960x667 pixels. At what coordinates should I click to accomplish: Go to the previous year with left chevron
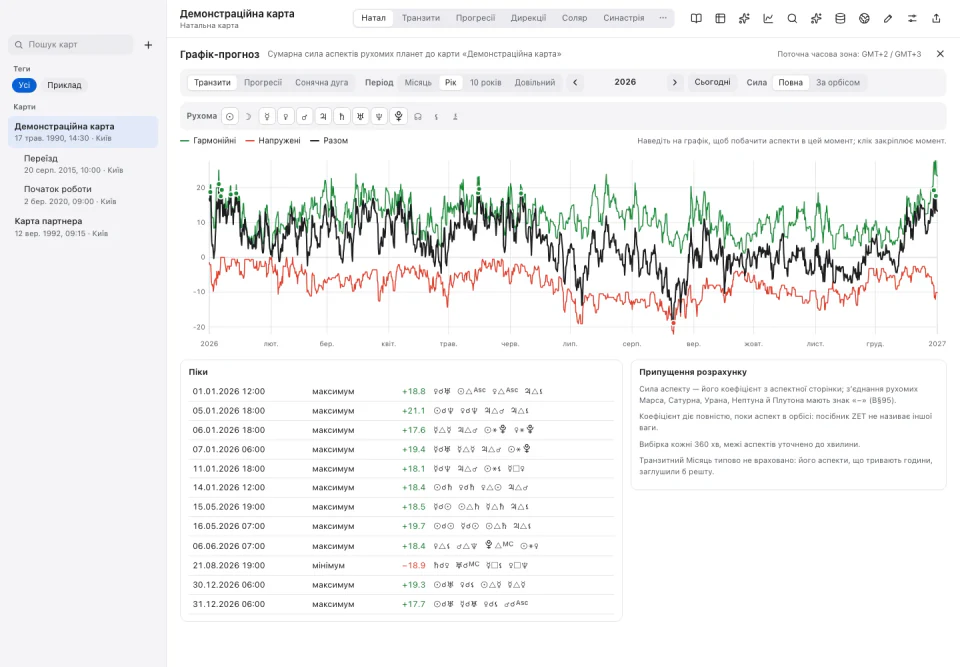(575, 82)
